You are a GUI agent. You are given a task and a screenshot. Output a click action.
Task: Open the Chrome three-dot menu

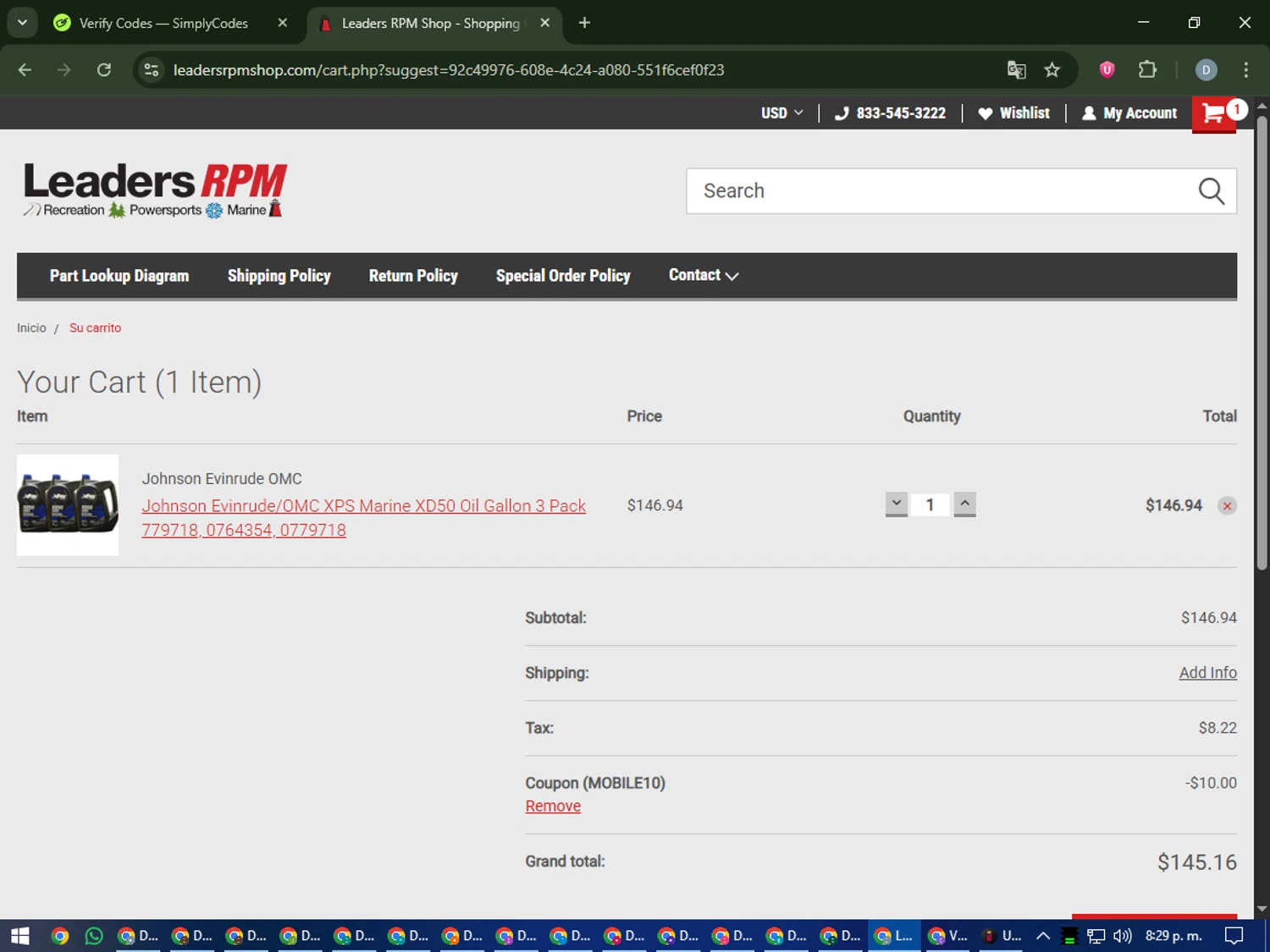point(1245,69)
